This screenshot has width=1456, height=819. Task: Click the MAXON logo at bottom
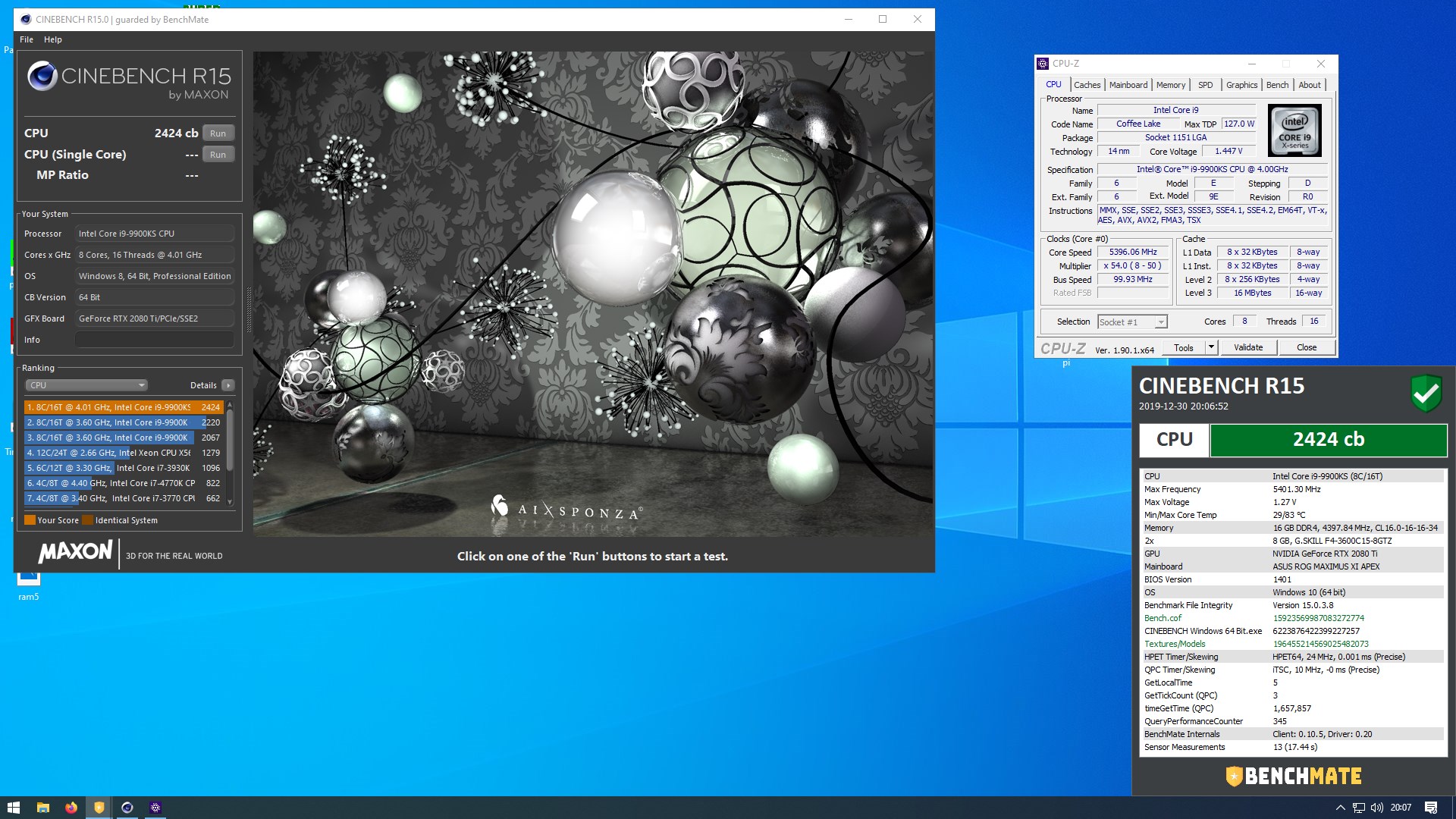[x=75, y=552]
